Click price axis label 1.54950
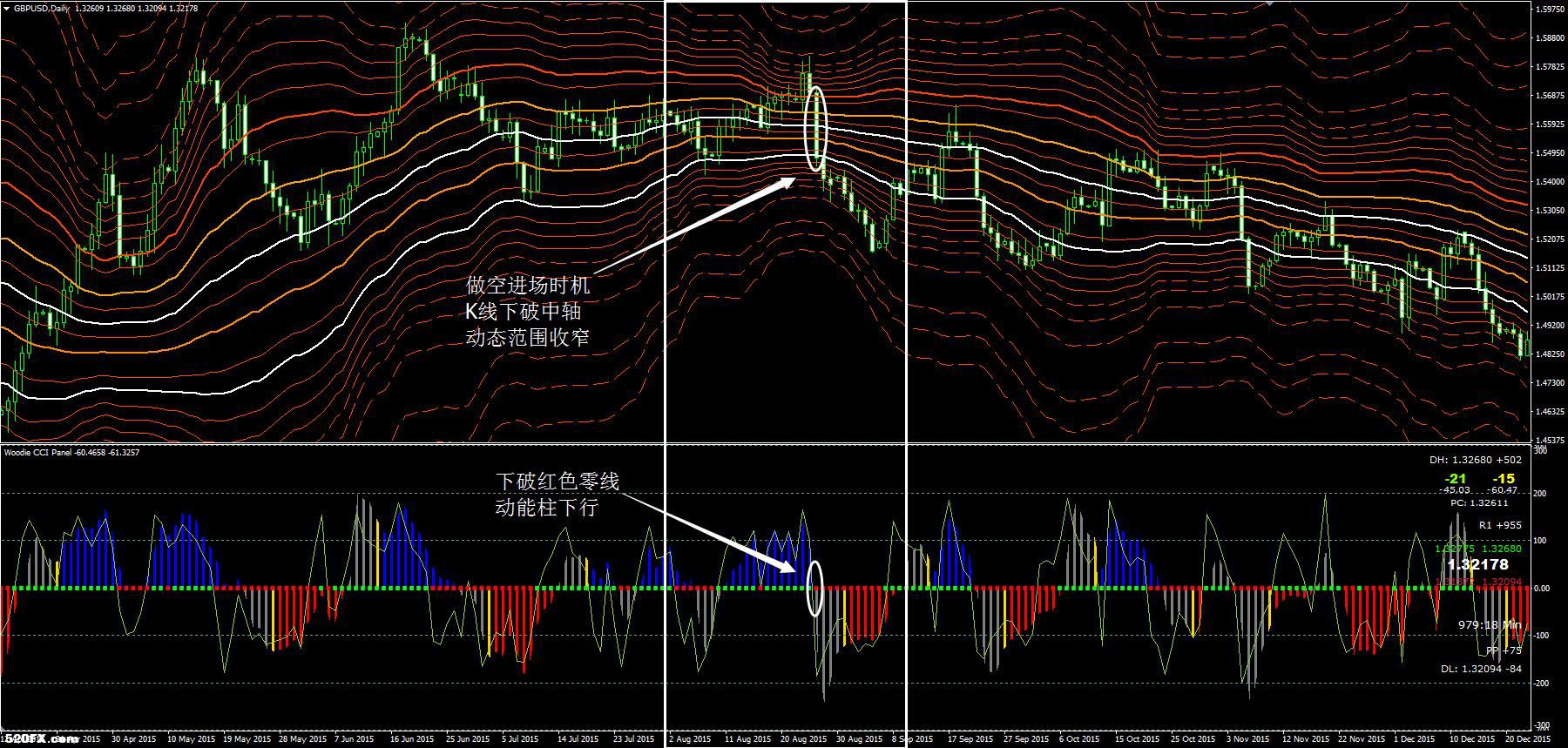Screen dimensions: 1568x748 (1550, 153)
